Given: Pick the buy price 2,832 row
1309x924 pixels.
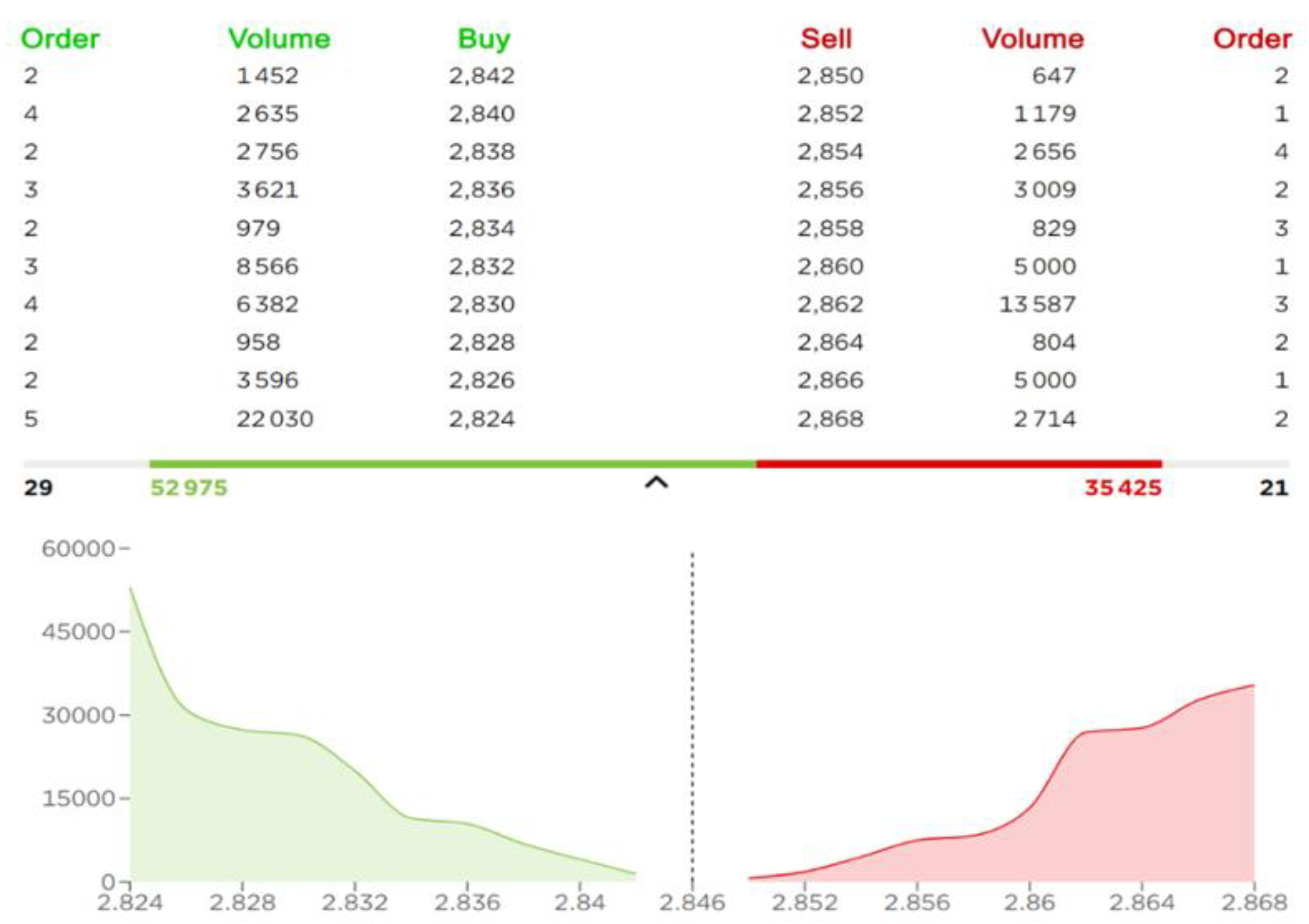Looking at the screenshot, I should (x=482, y=266).
